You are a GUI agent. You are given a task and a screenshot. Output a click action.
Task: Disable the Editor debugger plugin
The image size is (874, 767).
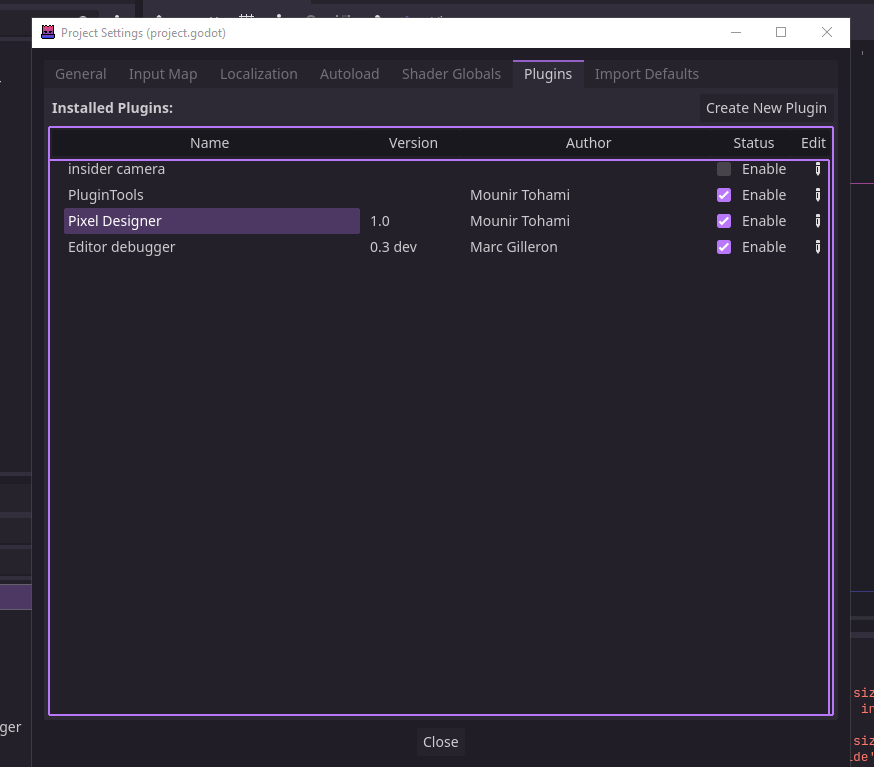(723, 246)
